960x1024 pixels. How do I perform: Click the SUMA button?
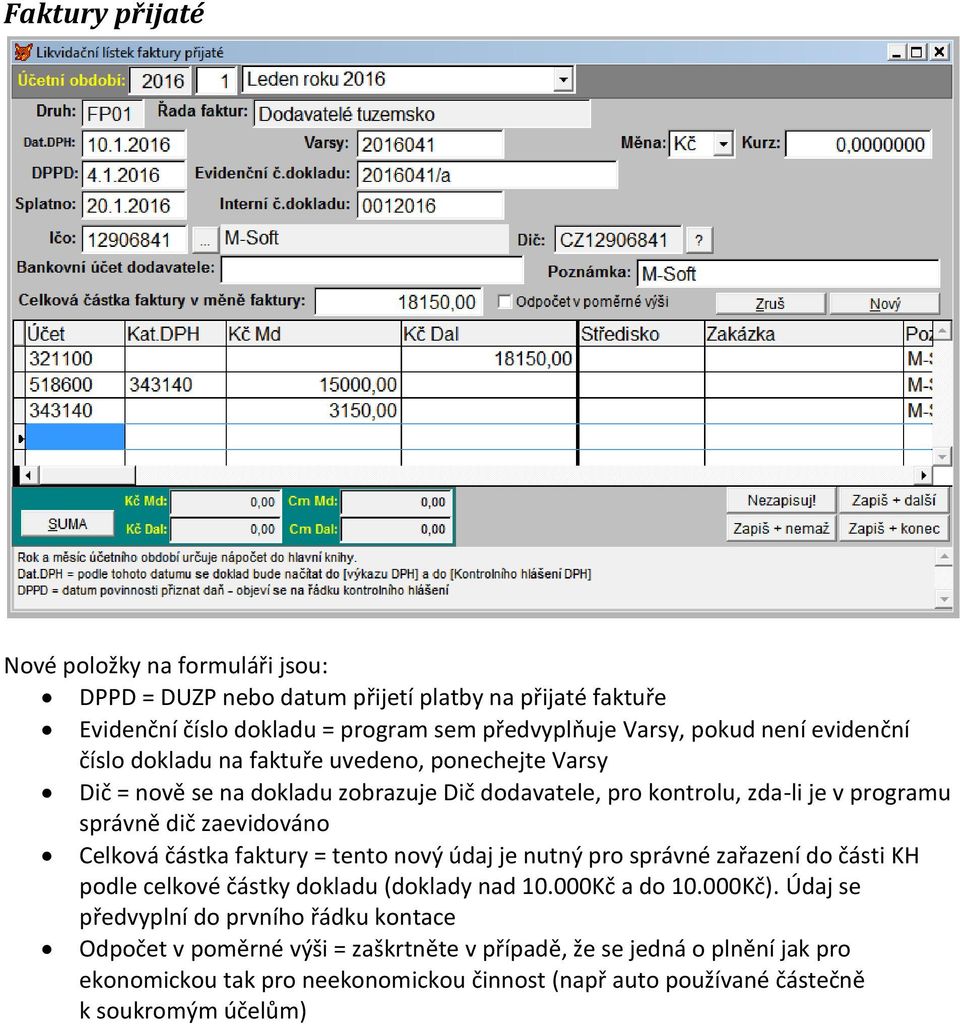[67, 524]
